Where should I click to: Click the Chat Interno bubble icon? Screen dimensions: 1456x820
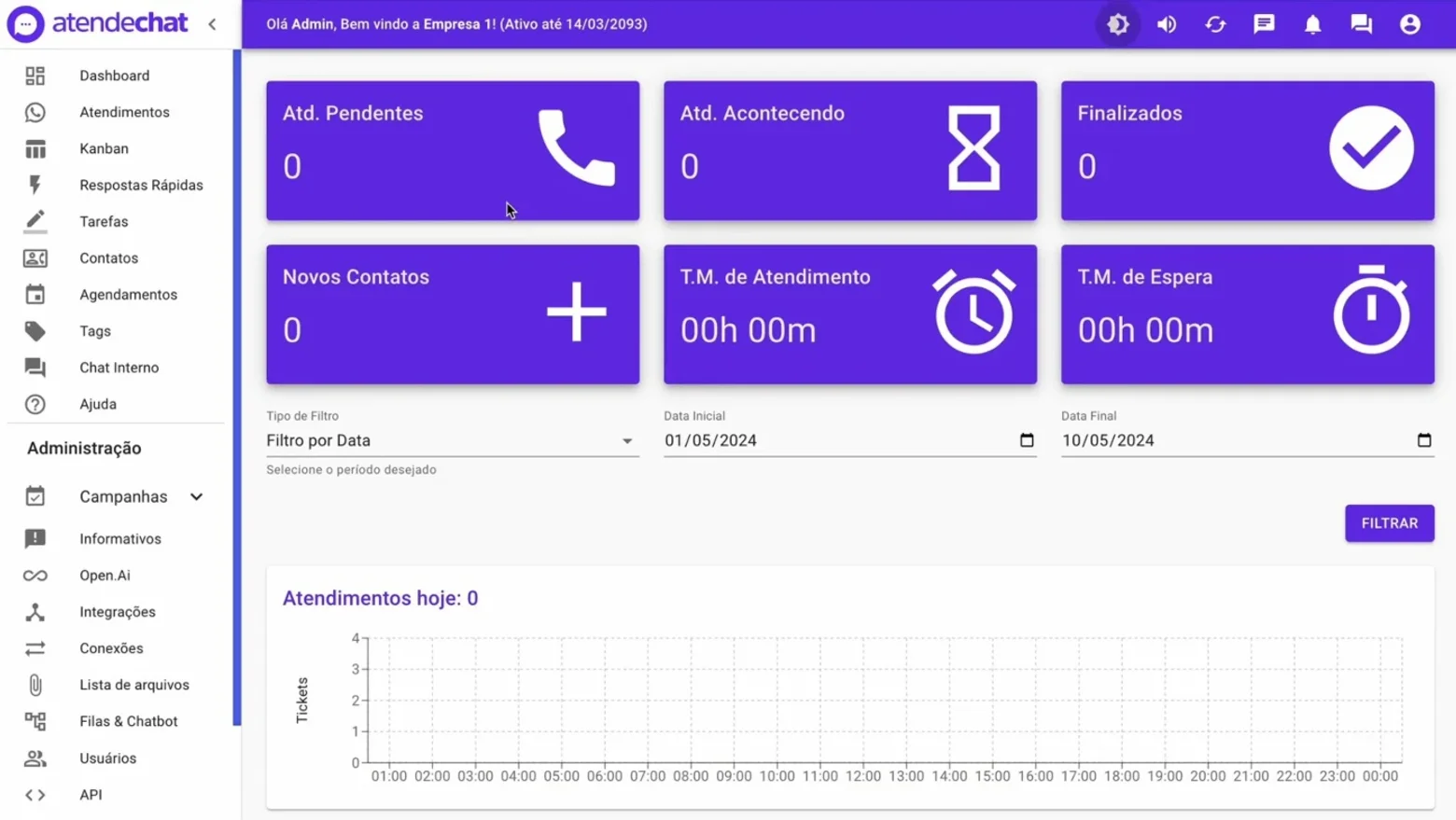[35, 368]
